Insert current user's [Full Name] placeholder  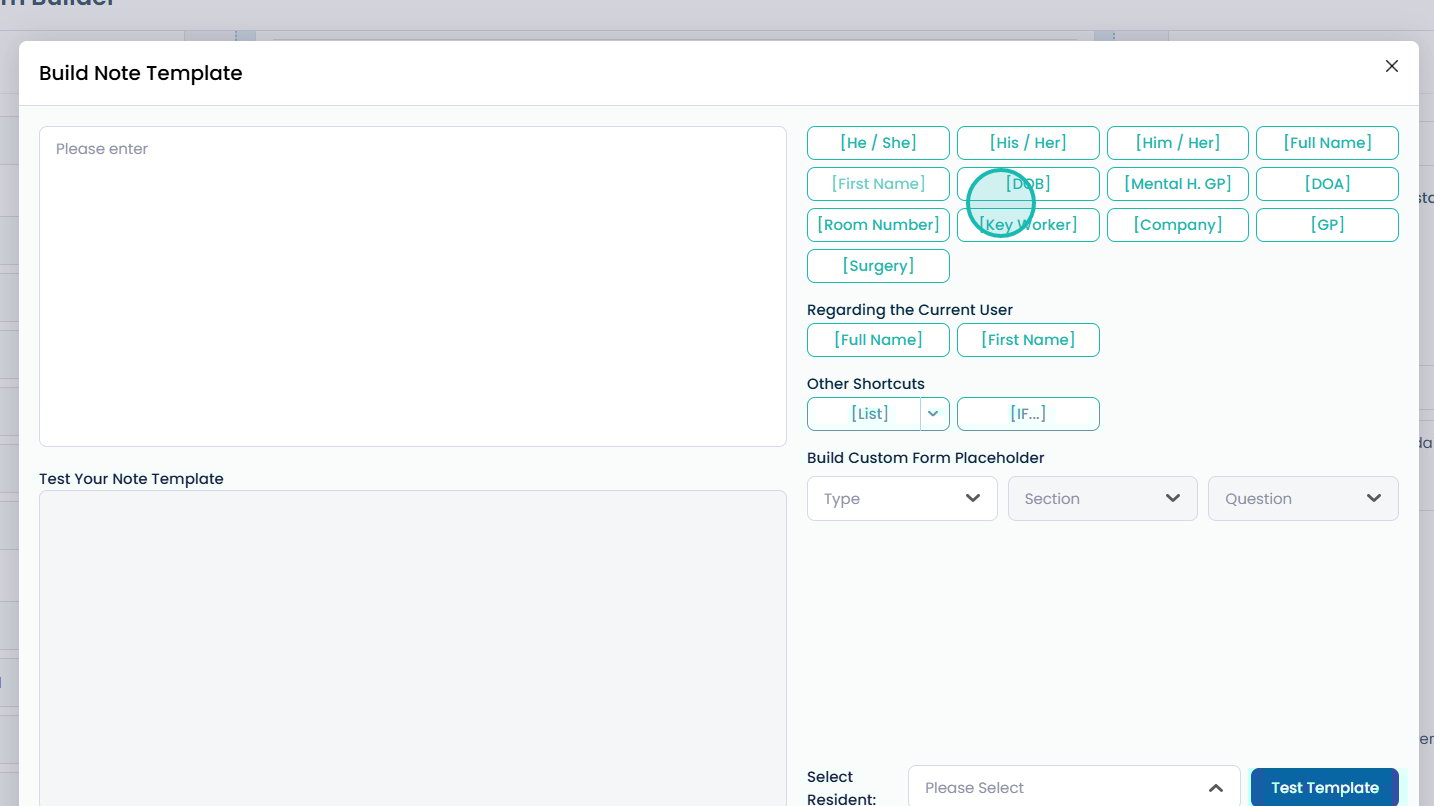pyautogui.click(x=878, y=340)
